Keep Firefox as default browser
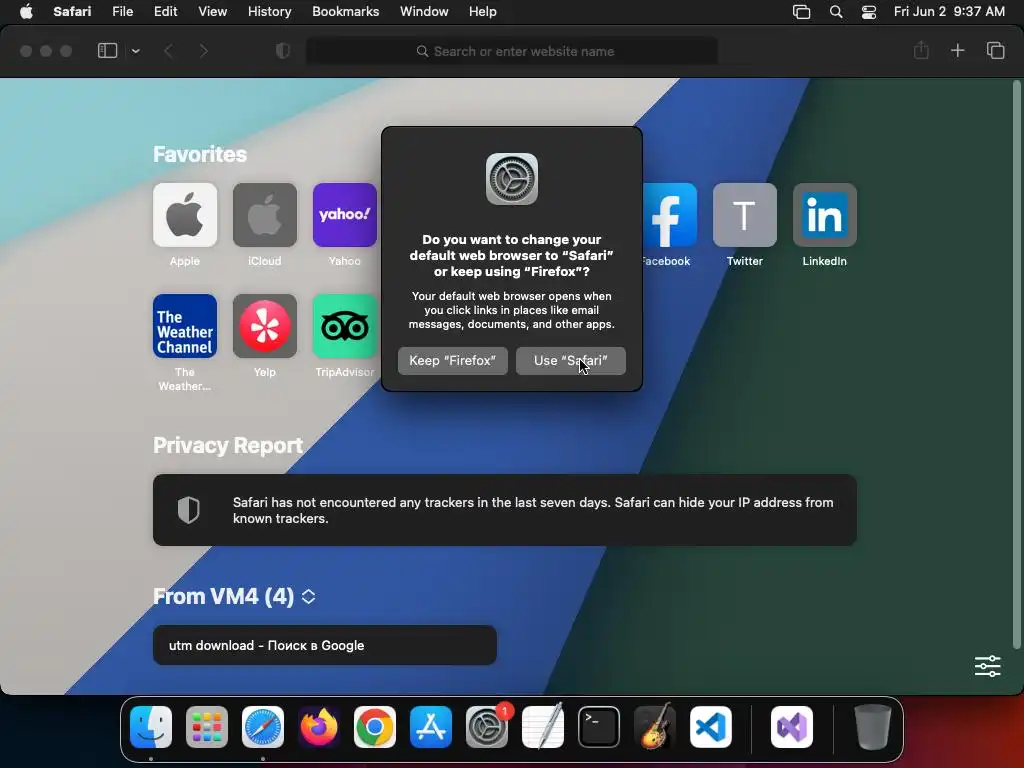The width and height of the screenshot is (1024, 768). tap(453, 360)
